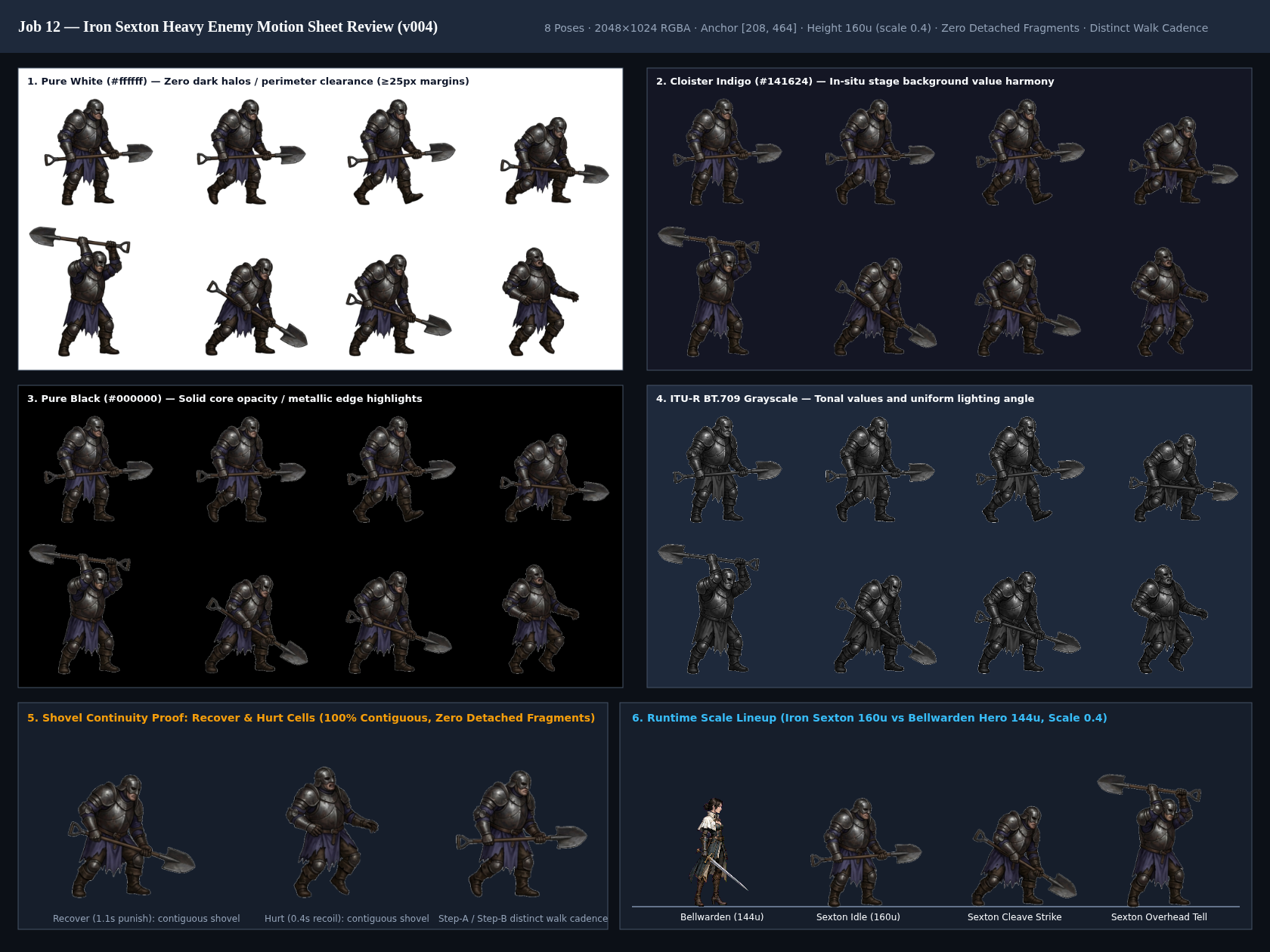1270x952 pixels.
Task: Select the "Bellwarden (144u)" label
Action: [722, 917]
